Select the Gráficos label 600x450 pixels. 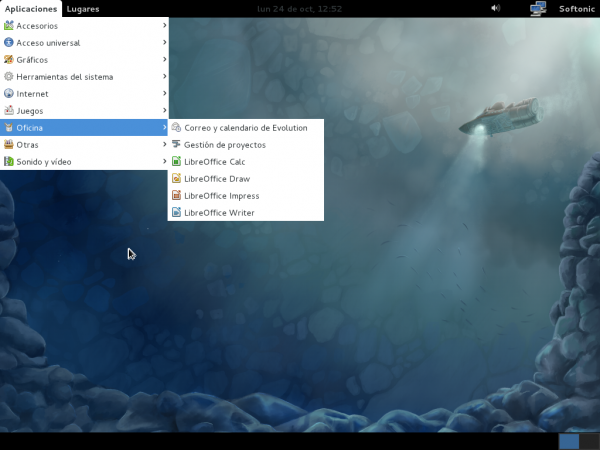tap(32, 60)
